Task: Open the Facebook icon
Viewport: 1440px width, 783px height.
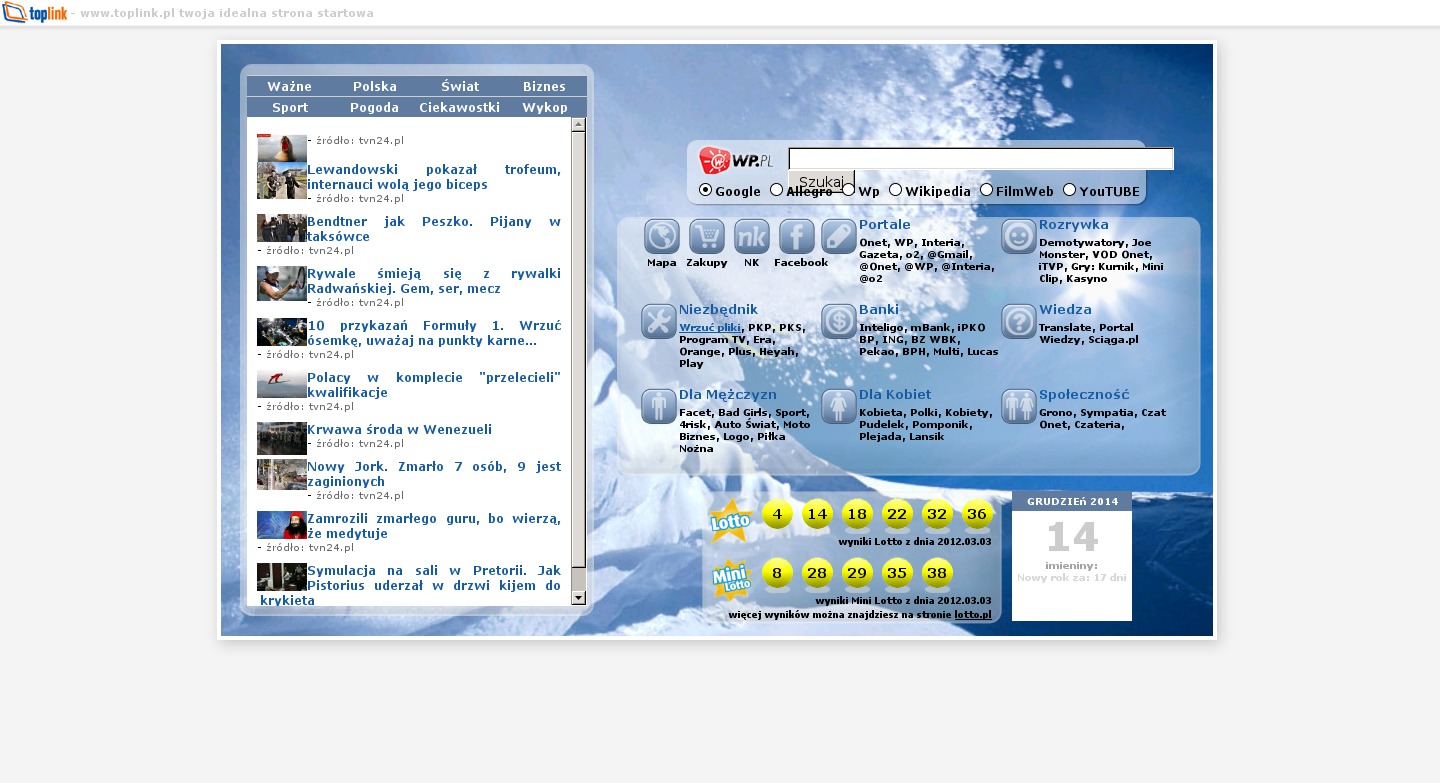Action: 797,237
